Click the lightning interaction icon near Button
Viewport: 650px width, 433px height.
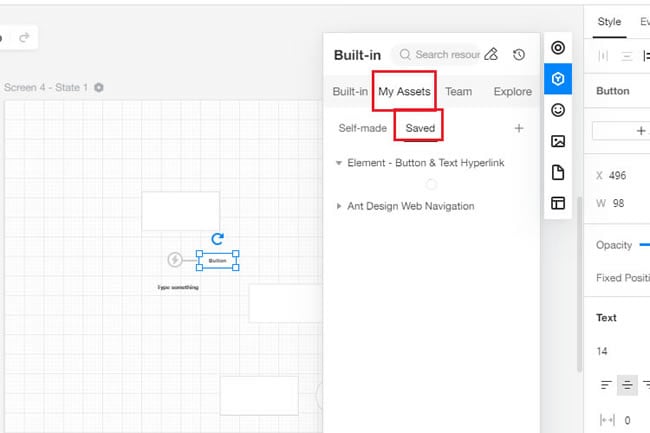(175, 260)
